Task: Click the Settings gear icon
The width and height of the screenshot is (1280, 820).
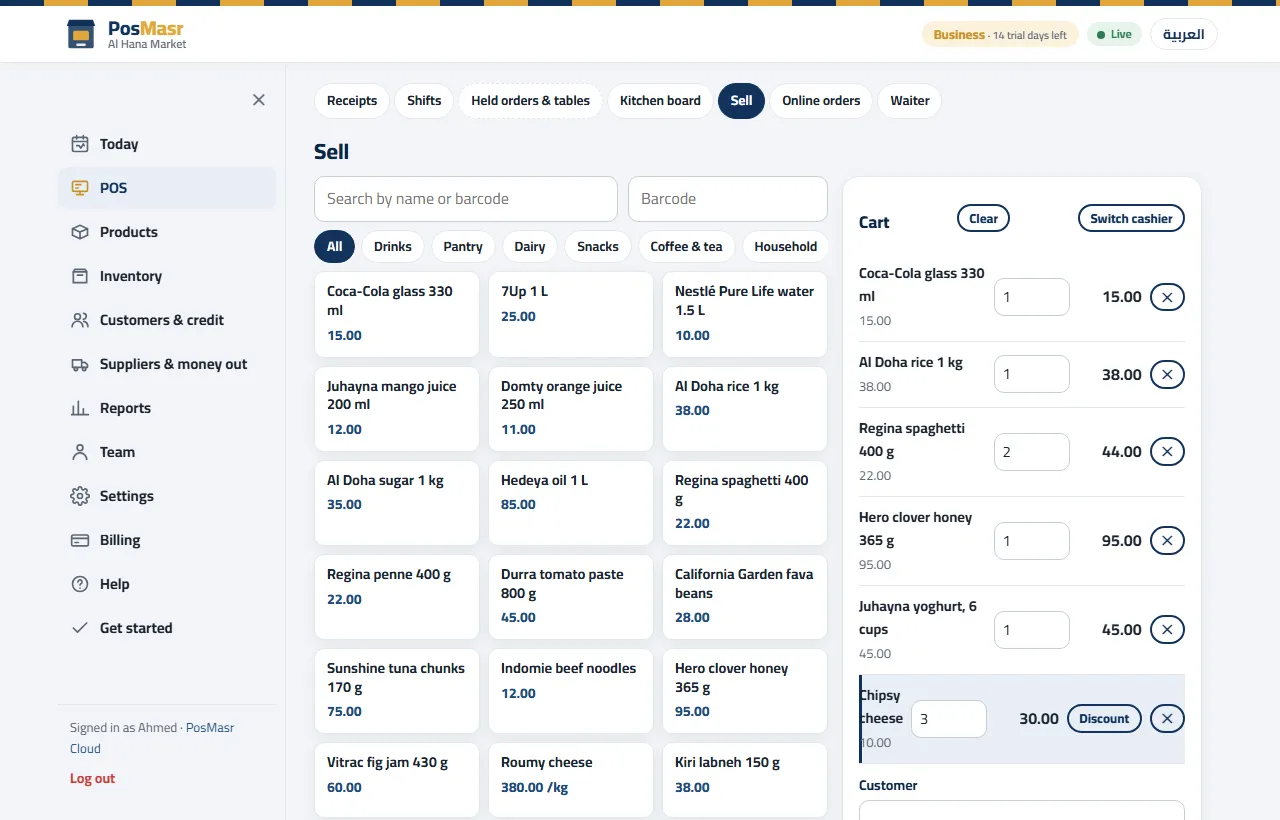Action: tap(80, 496)
